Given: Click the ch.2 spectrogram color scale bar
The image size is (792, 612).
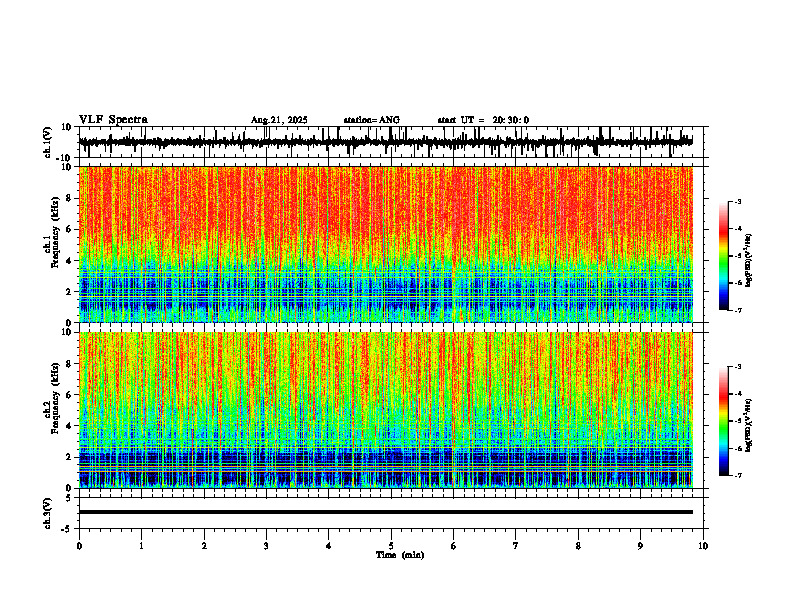Looking at the screenshot, I should (x=723, y=421).
